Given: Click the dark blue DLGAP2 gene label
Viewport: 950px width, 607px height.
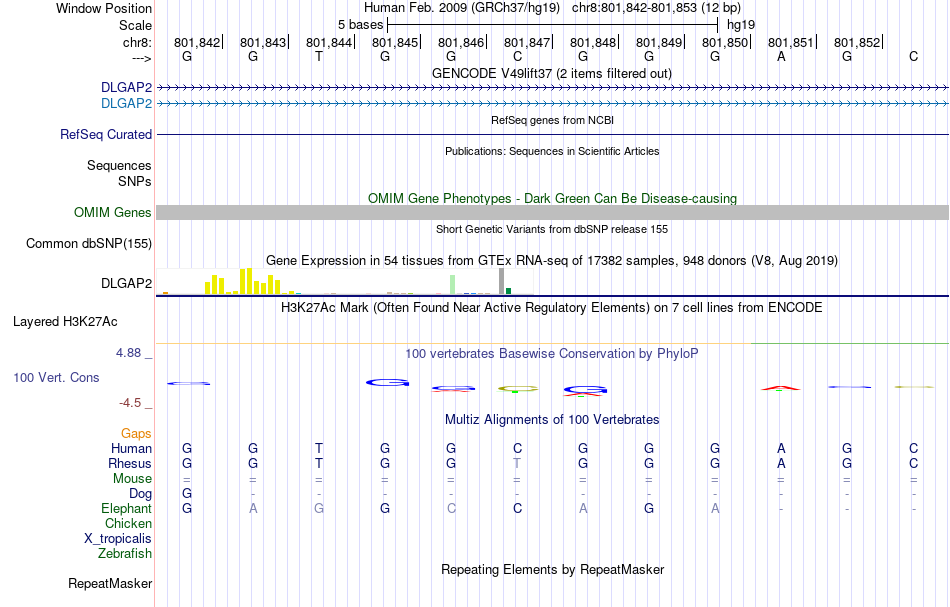Looking at the screenshot, I should [x=126, y=88].
